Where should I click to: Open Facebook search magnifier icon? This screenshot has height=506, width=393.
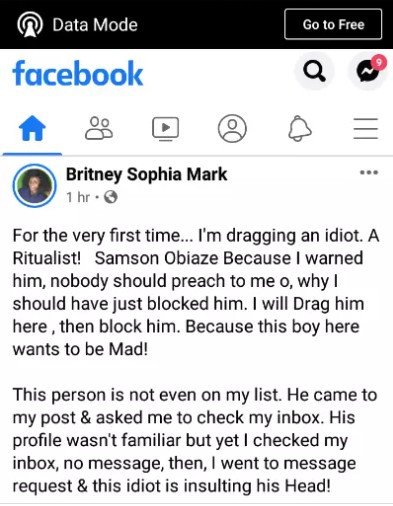click(x=314, y=71)
